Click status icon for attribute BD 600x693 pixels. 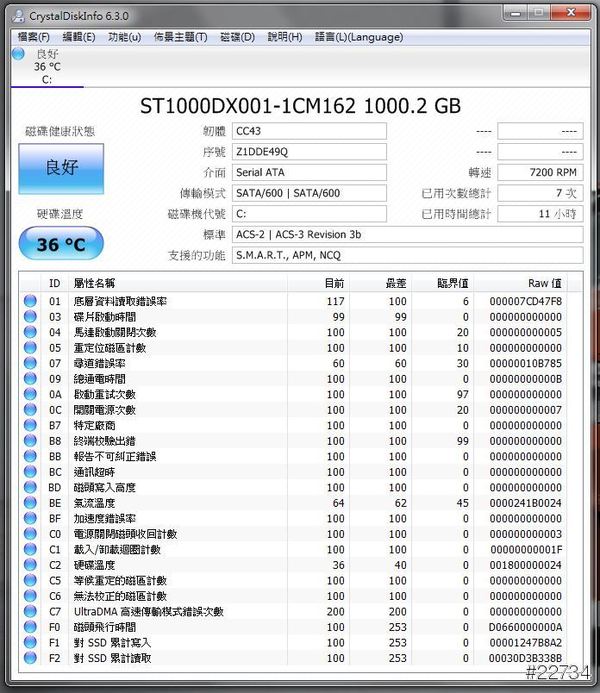[x=30, y=487]
